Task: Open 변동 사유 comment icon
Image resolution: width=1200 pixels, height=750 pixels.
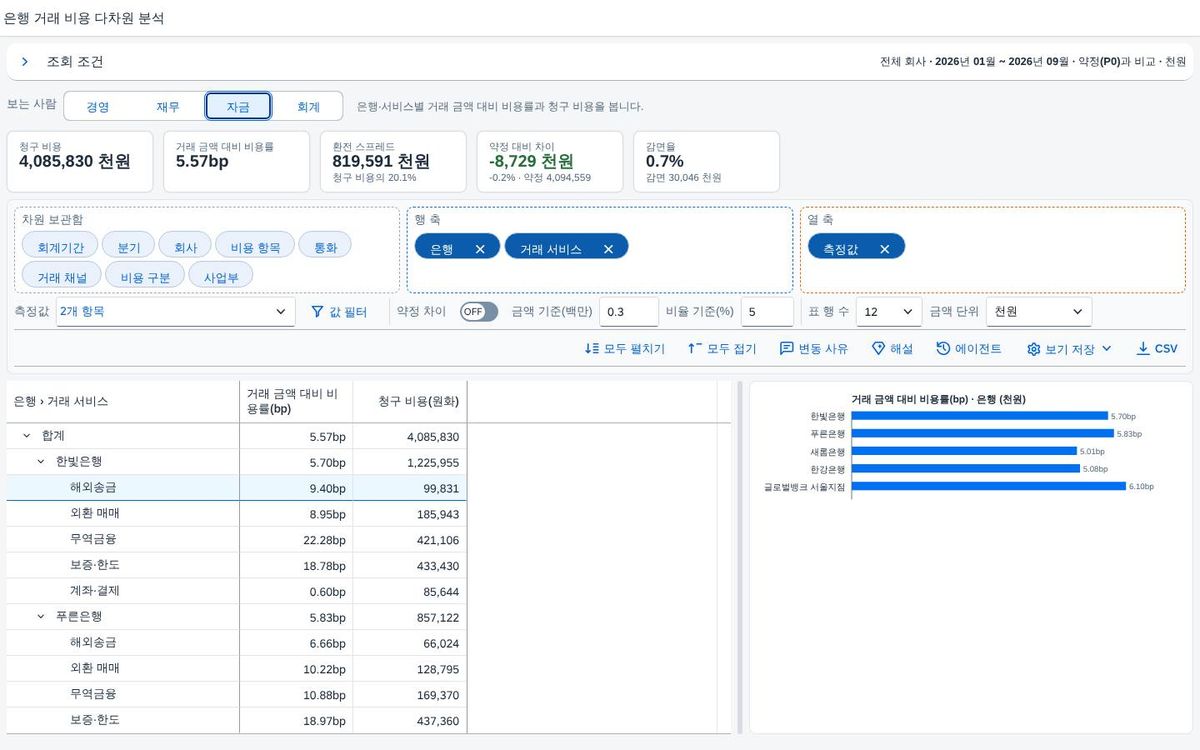Action: pos(786,349)
